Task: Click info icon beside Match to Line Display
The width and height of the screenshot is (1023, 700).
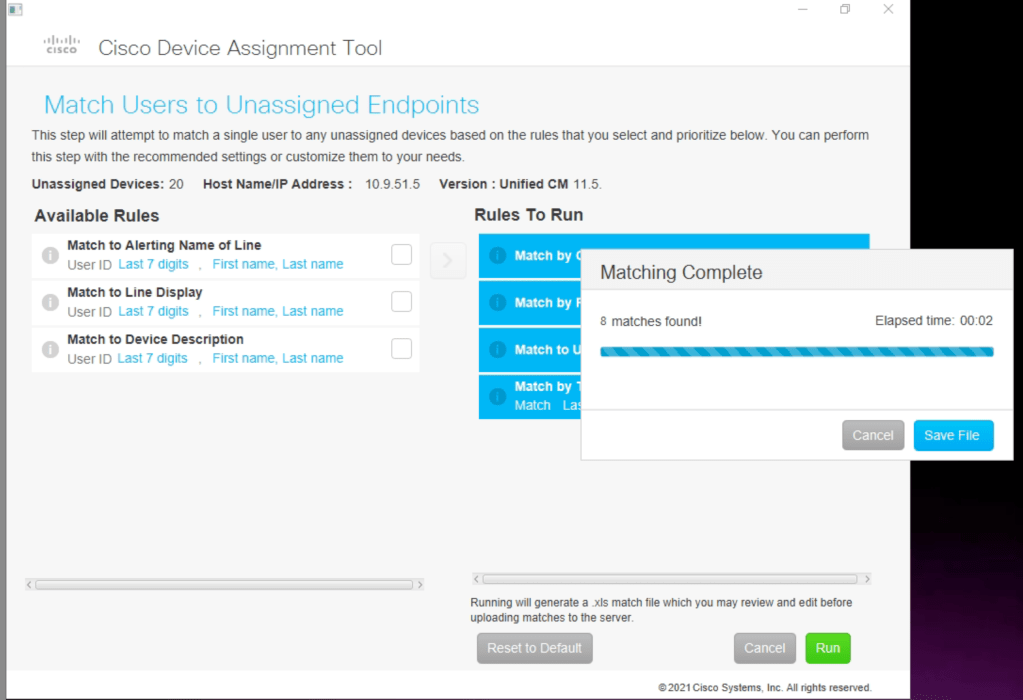Action: 50,303
